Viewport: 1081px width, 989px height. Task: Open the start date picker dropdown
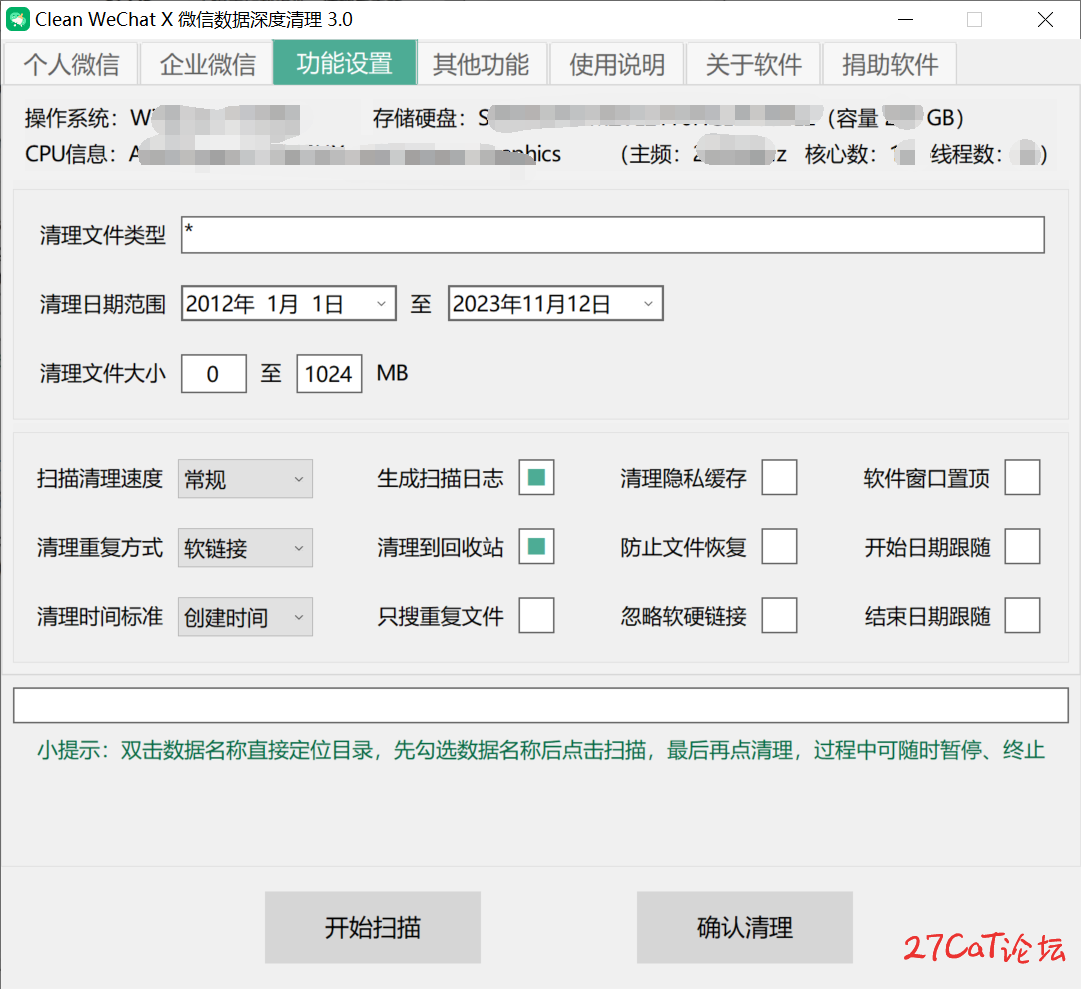(x=381, y=304)
